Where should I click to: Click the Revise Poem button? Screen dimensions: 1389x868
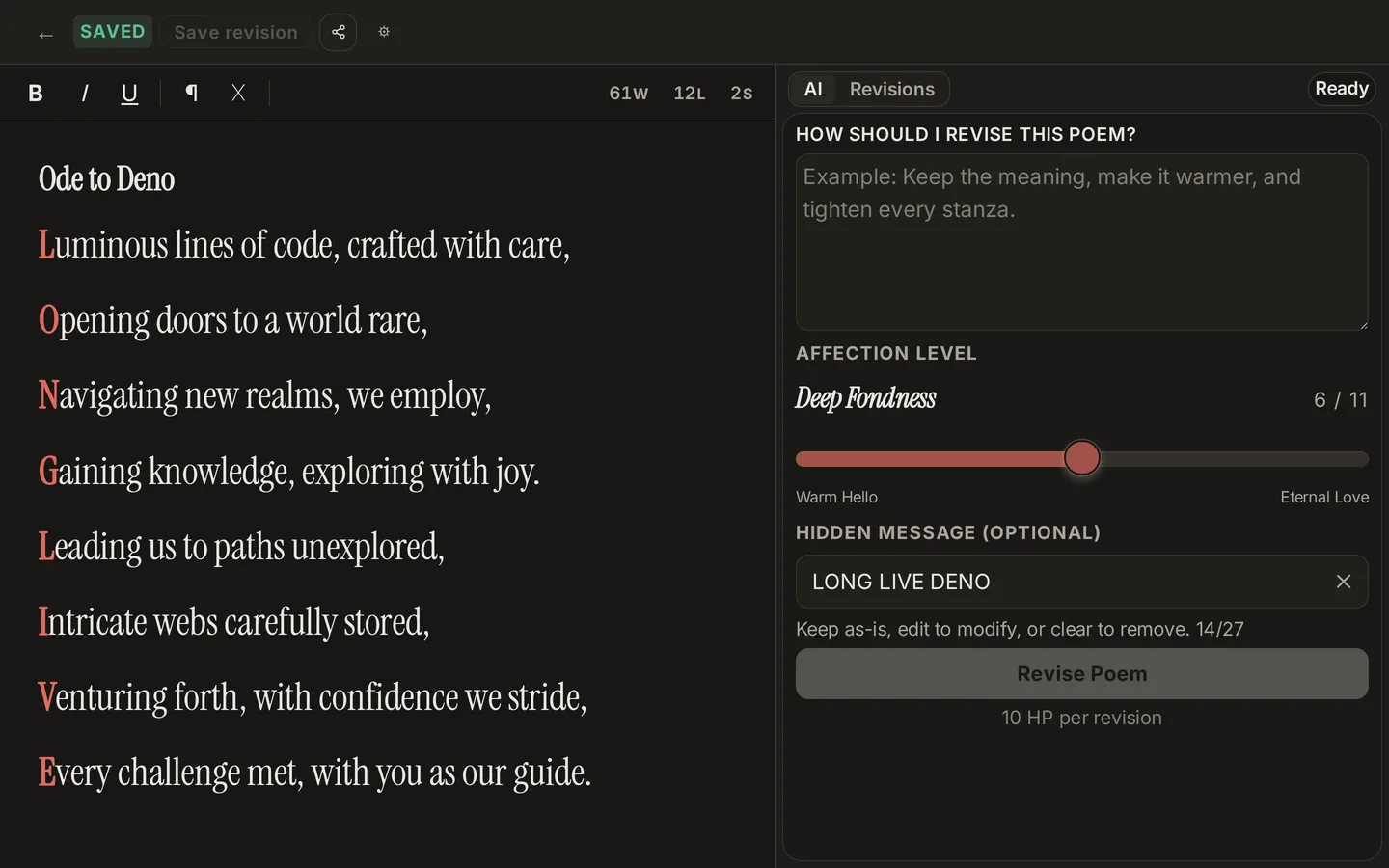coord(1081,673)
